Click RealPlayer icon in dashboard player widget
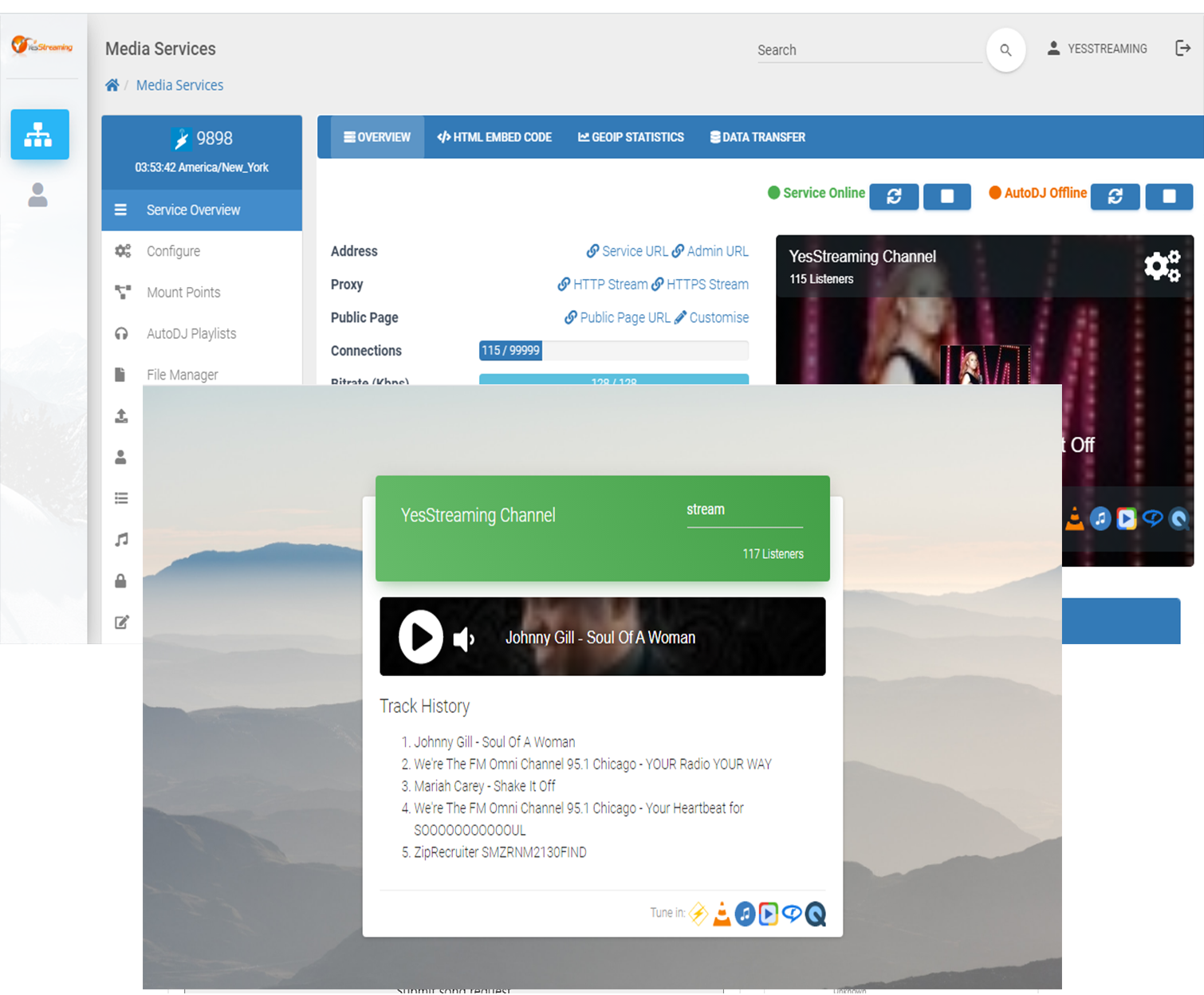Viewport: 1204px width, 995px height. [x=1153, y=519]
